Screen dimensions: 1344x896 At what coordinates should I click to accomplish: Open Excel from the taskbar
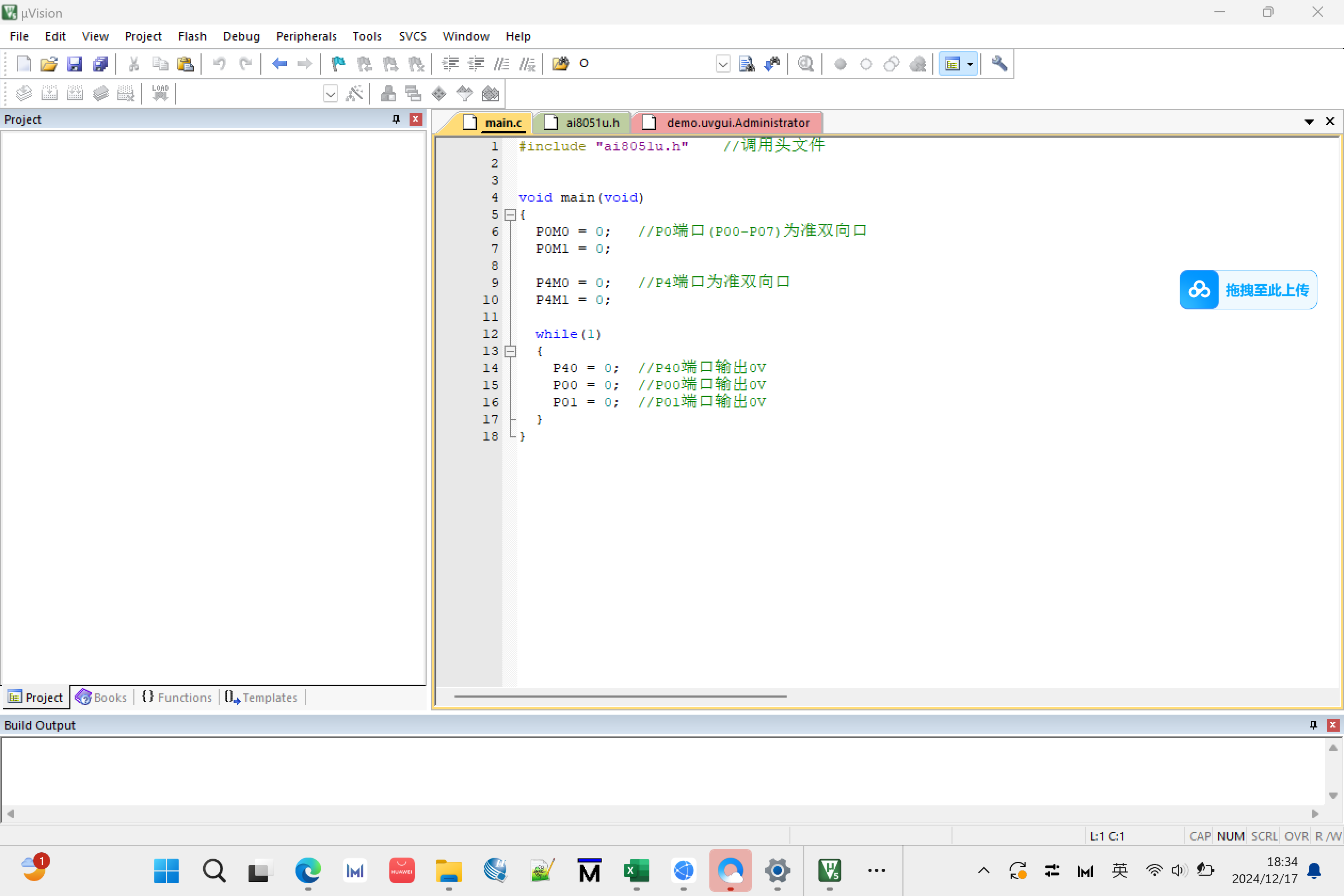pos(637,870)
